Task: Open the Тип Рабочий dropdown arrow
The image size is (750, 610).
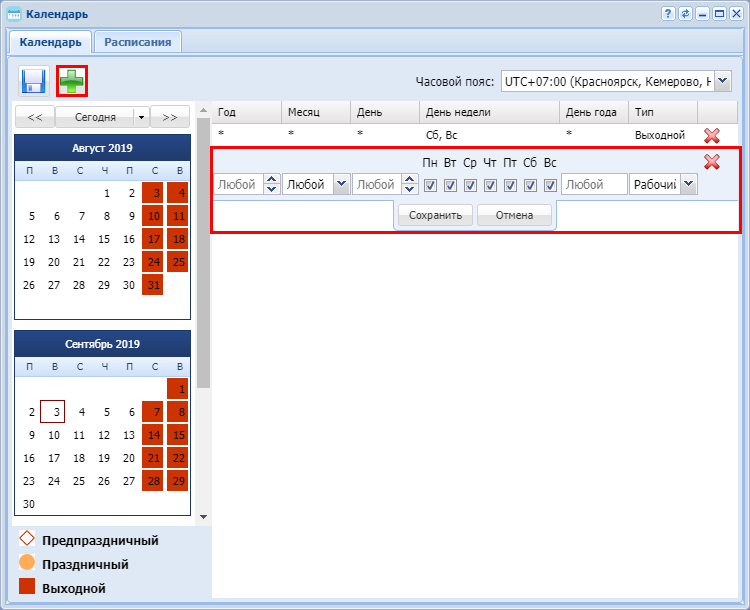Action: coord(689,184)
